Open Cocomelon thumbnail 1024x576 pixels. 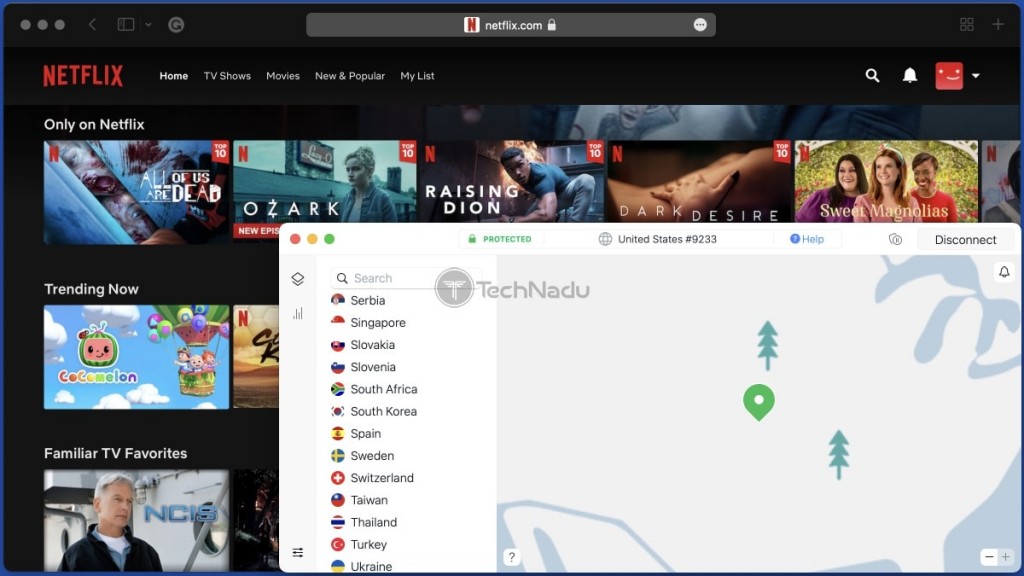136,357
